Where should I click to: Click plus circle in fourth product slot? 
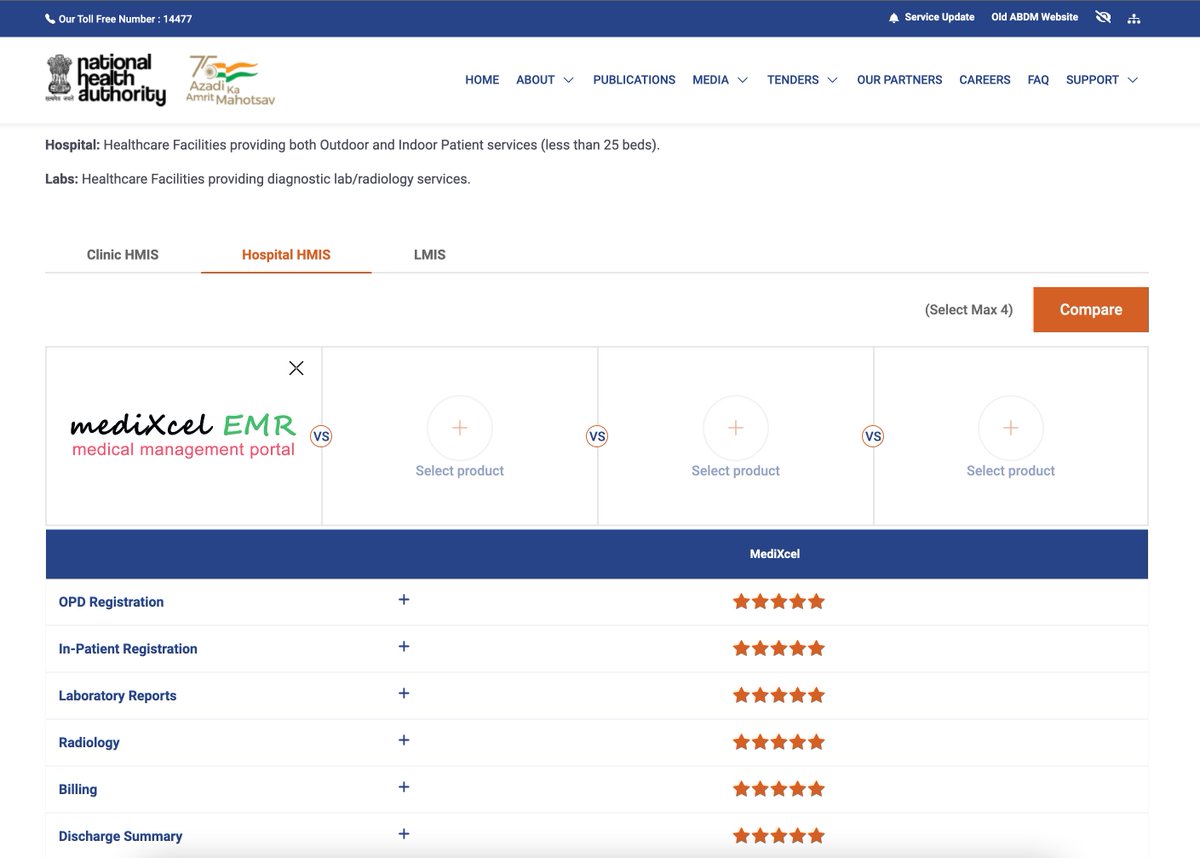(1011, 428)
